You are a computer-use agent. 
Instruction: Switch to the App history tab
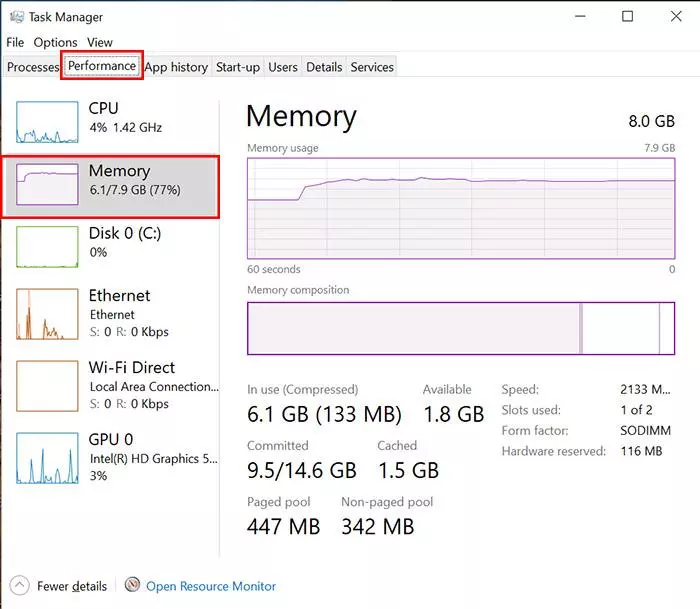(x=176, y=67)
